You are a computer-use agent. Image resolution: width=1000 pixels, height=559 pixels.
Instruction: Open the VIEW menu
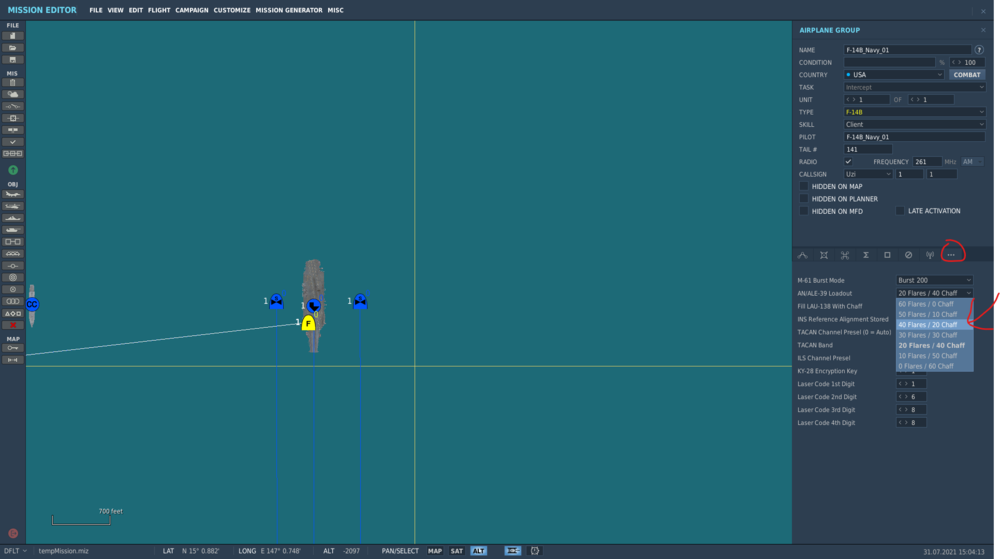pyautogui.click(x=115, y=10)
